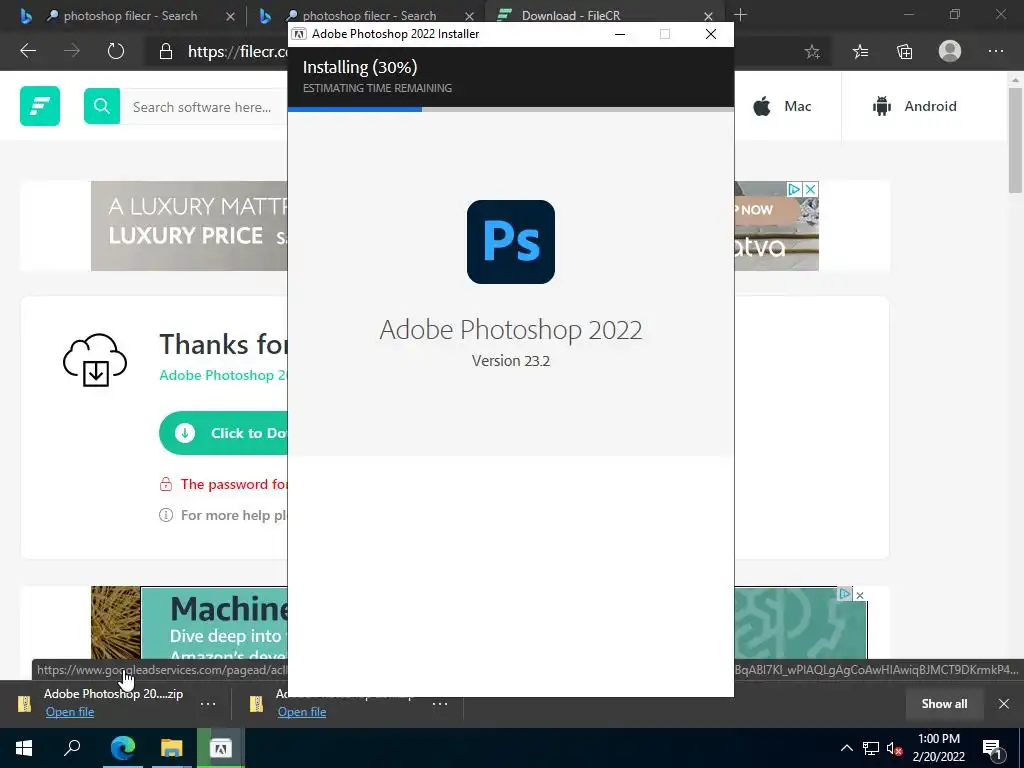Click the padlock site info icon

pyautogui.click(x=166, y=52)
